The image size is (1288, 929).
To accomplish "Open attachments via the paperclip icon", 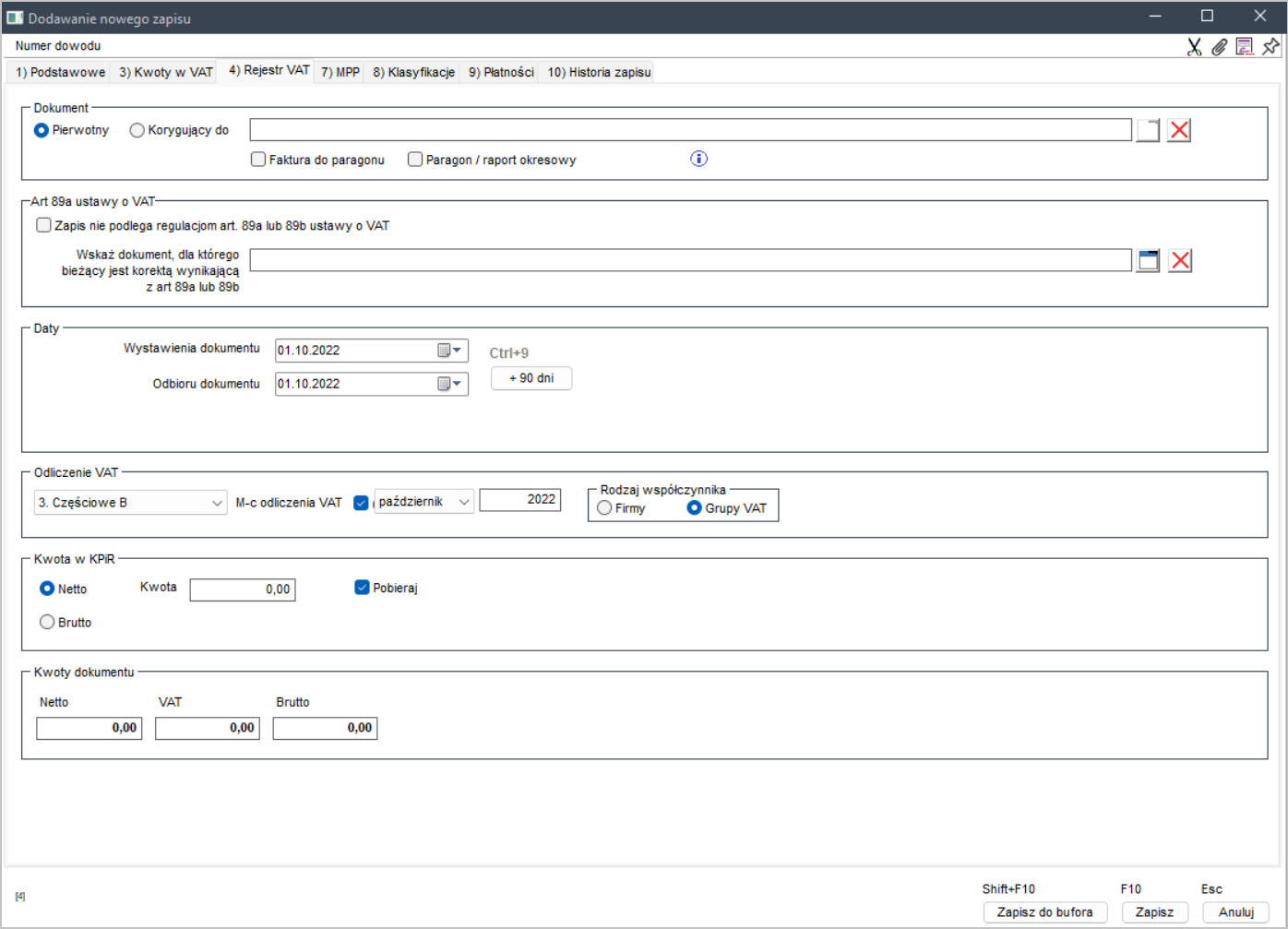I will coord(1219,47).
